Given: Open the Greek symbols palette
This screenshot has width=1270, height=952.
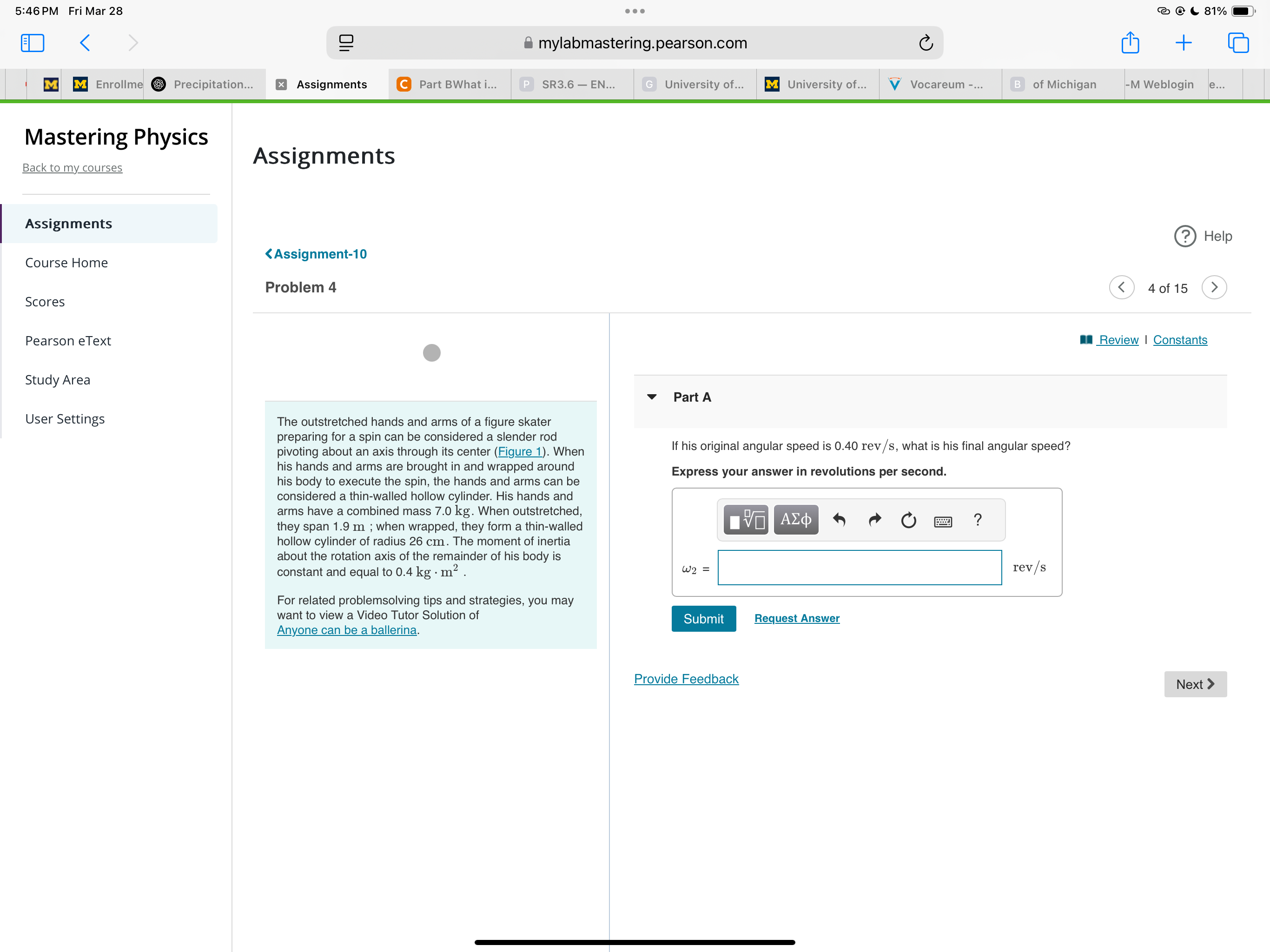Looking at the screenshot, I should click(x=796, y=520).
